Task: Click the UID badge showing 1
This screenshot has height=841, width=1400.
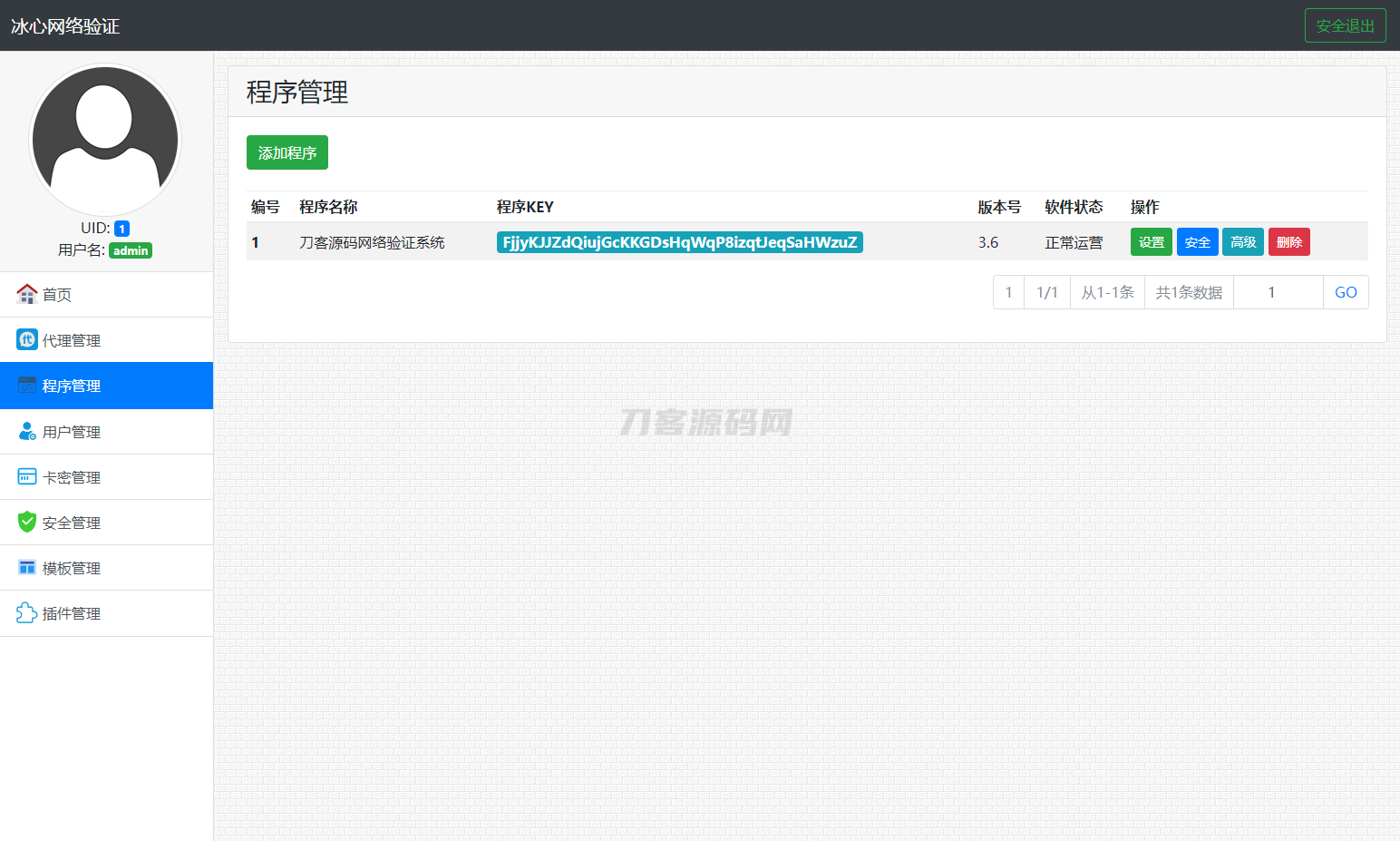Action: coord(122,228)
